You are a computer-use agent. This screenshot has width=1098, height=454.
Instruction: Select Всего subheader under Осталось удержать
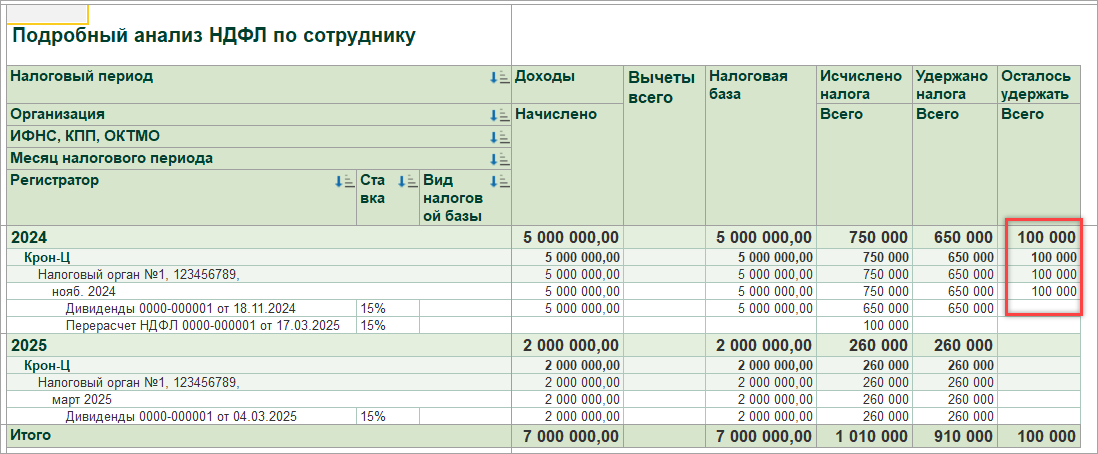[x=1022, y=114]
